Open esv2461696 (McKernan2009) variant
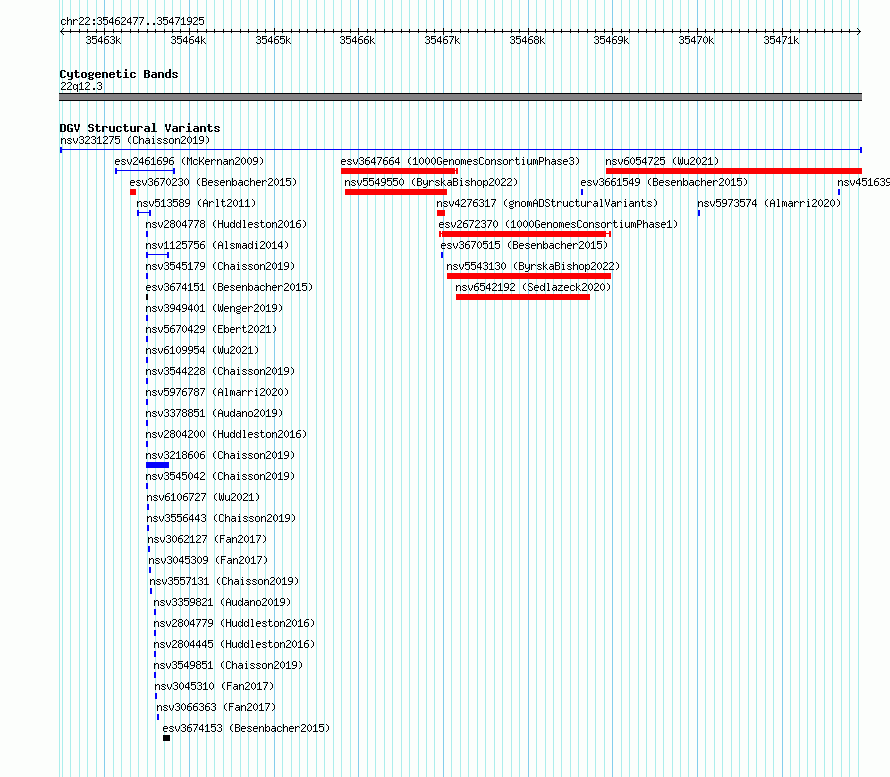 189,161
